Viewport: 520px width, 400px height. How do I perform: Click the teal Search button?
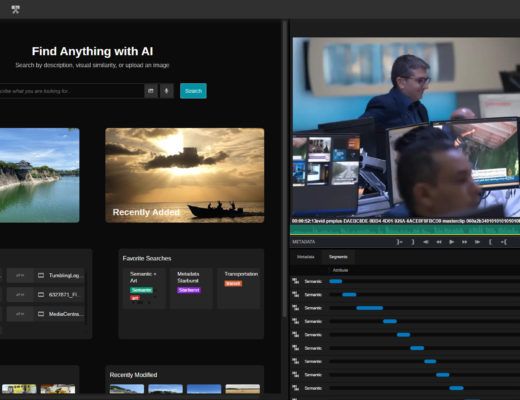tap(193, 91)
